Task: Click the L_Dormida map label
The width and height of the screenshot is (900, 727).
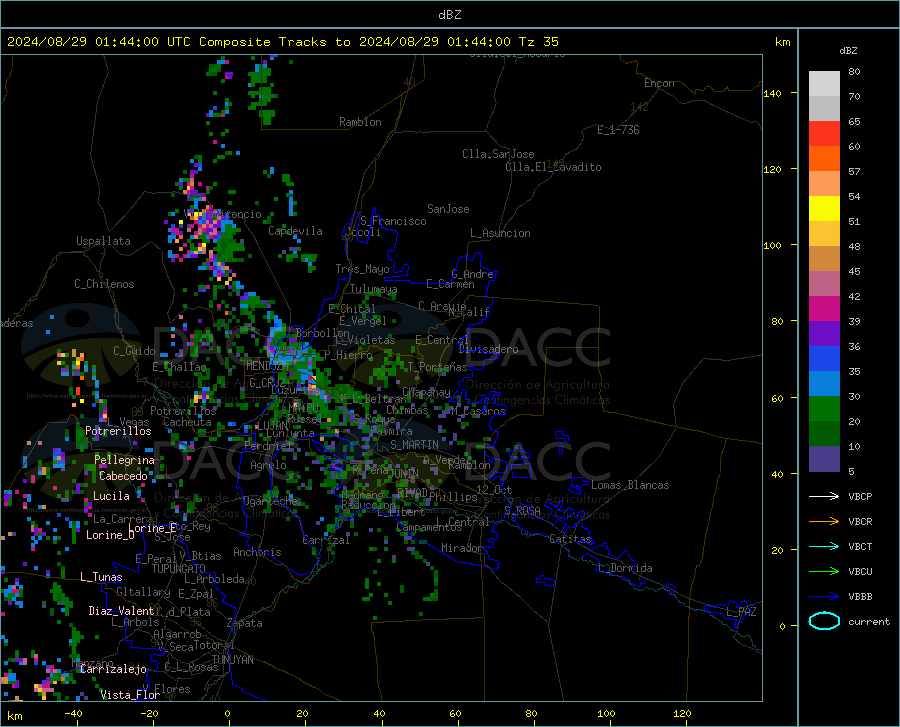Action: tap(624, 568)
